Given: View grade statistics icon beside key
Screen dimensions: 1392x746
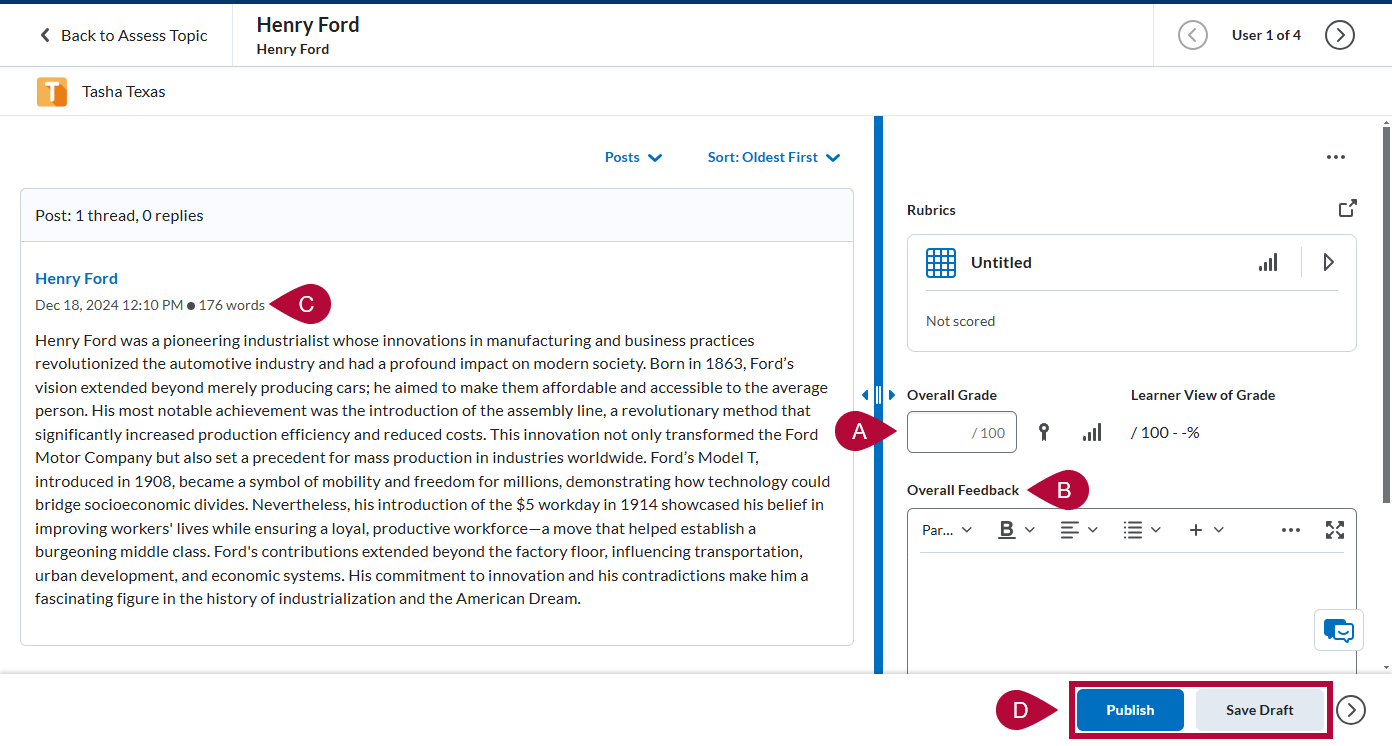Looking at the screenshot, I should tap(1092, 432).
